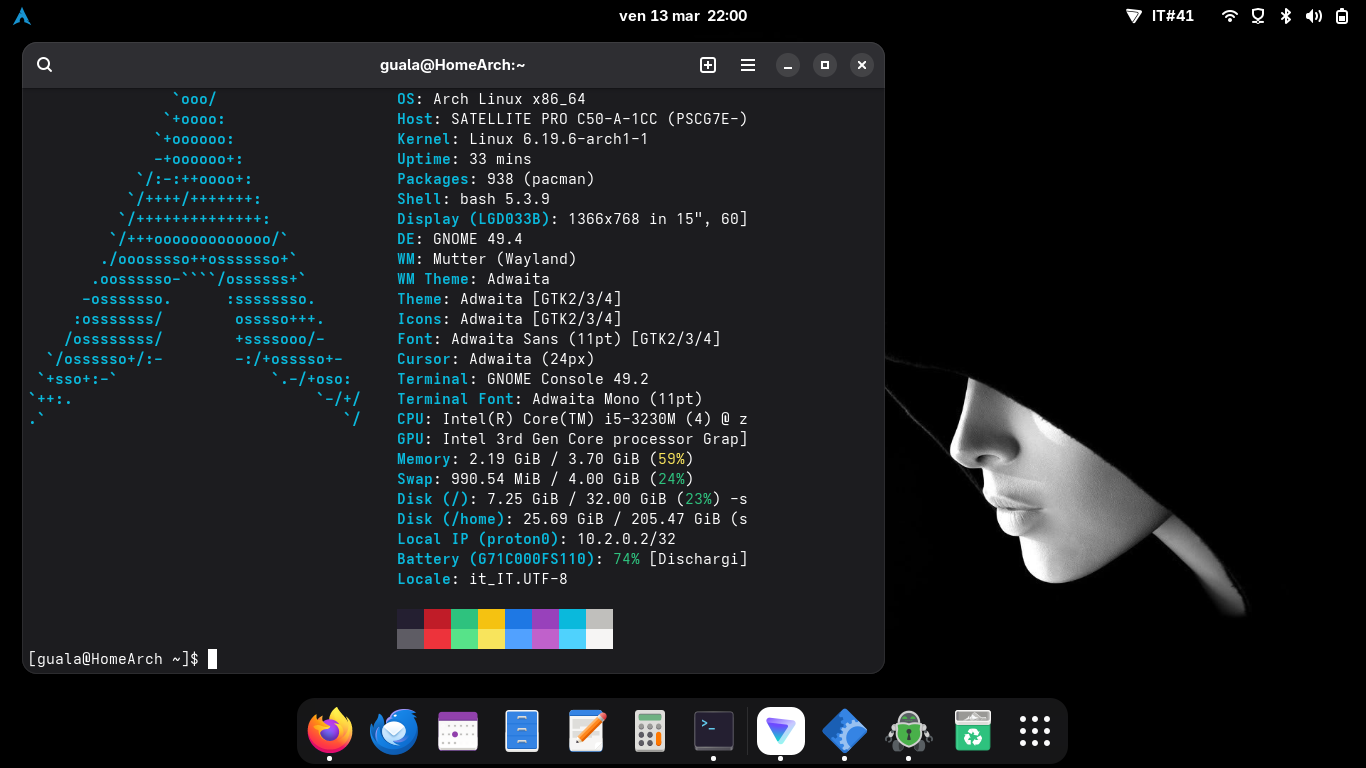Viewport: 1366px width, 768px height.
Task: Select the bright cyan swatch in bottom palette row
Action: pos(572,639)
